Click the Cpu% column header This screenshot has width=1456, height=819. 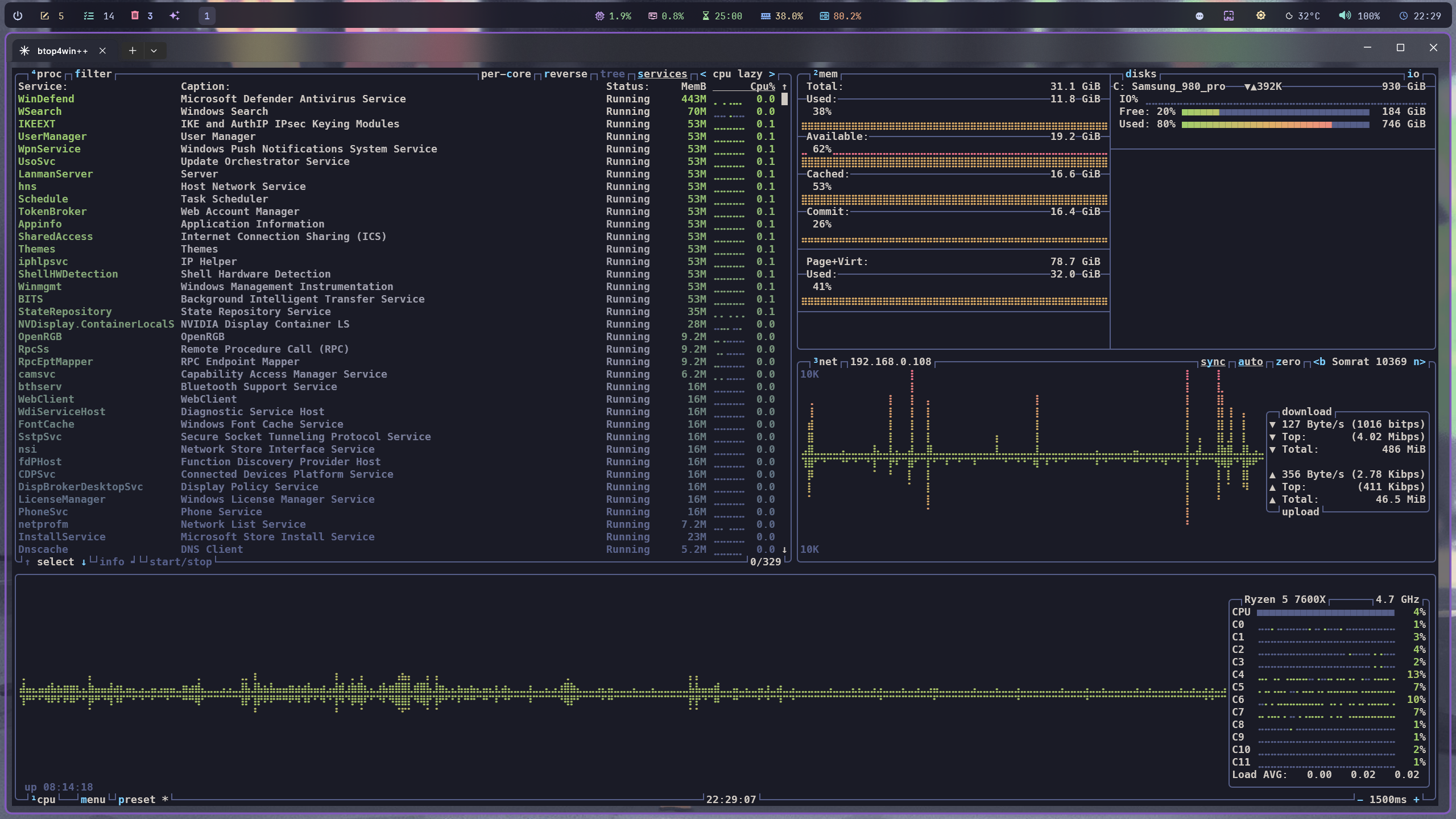pos(762,86)
